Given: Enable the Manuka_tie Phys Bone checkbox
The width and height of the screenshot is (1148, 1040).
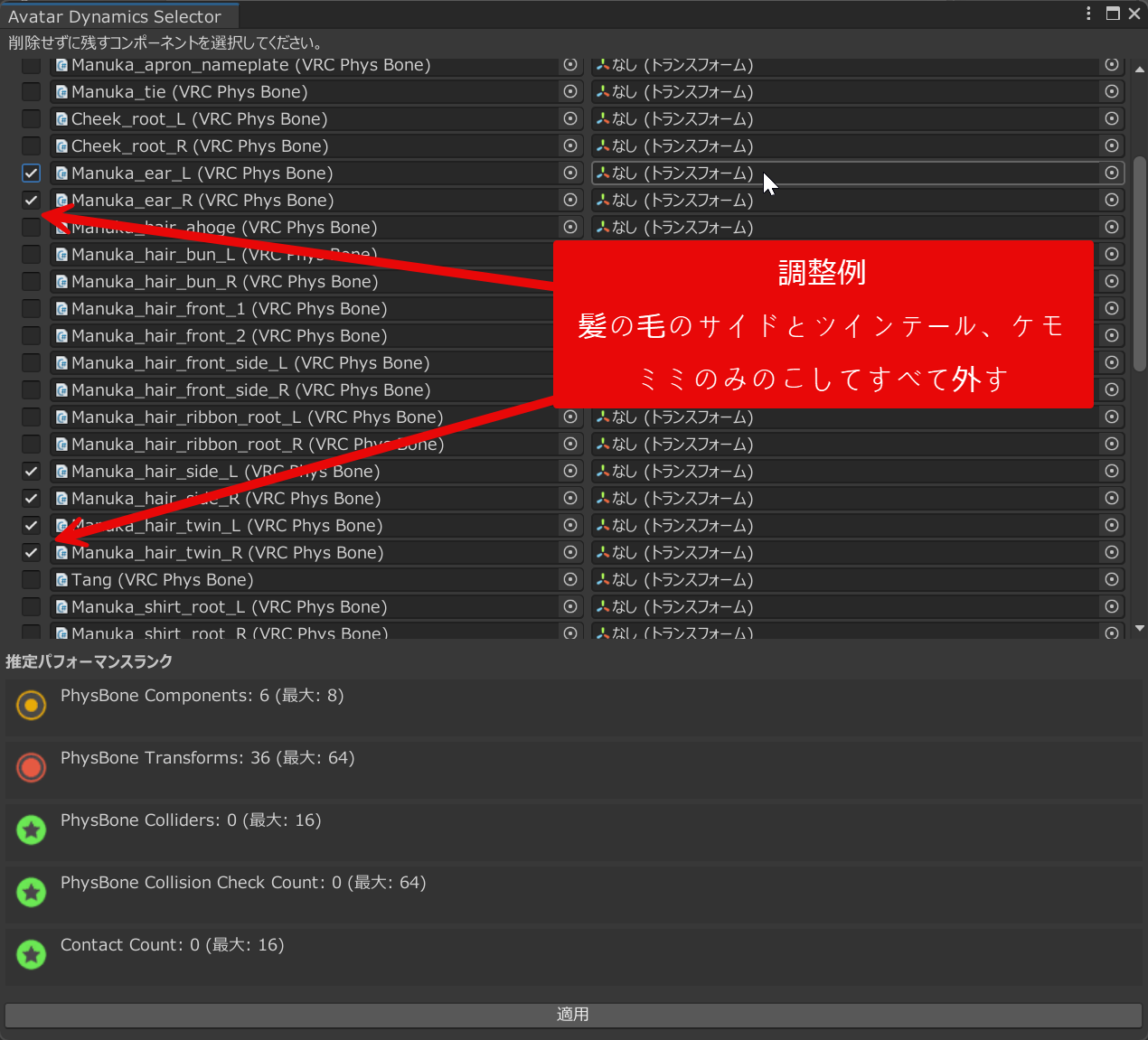Looking at the screenshot, I should [x=32, y=91].
